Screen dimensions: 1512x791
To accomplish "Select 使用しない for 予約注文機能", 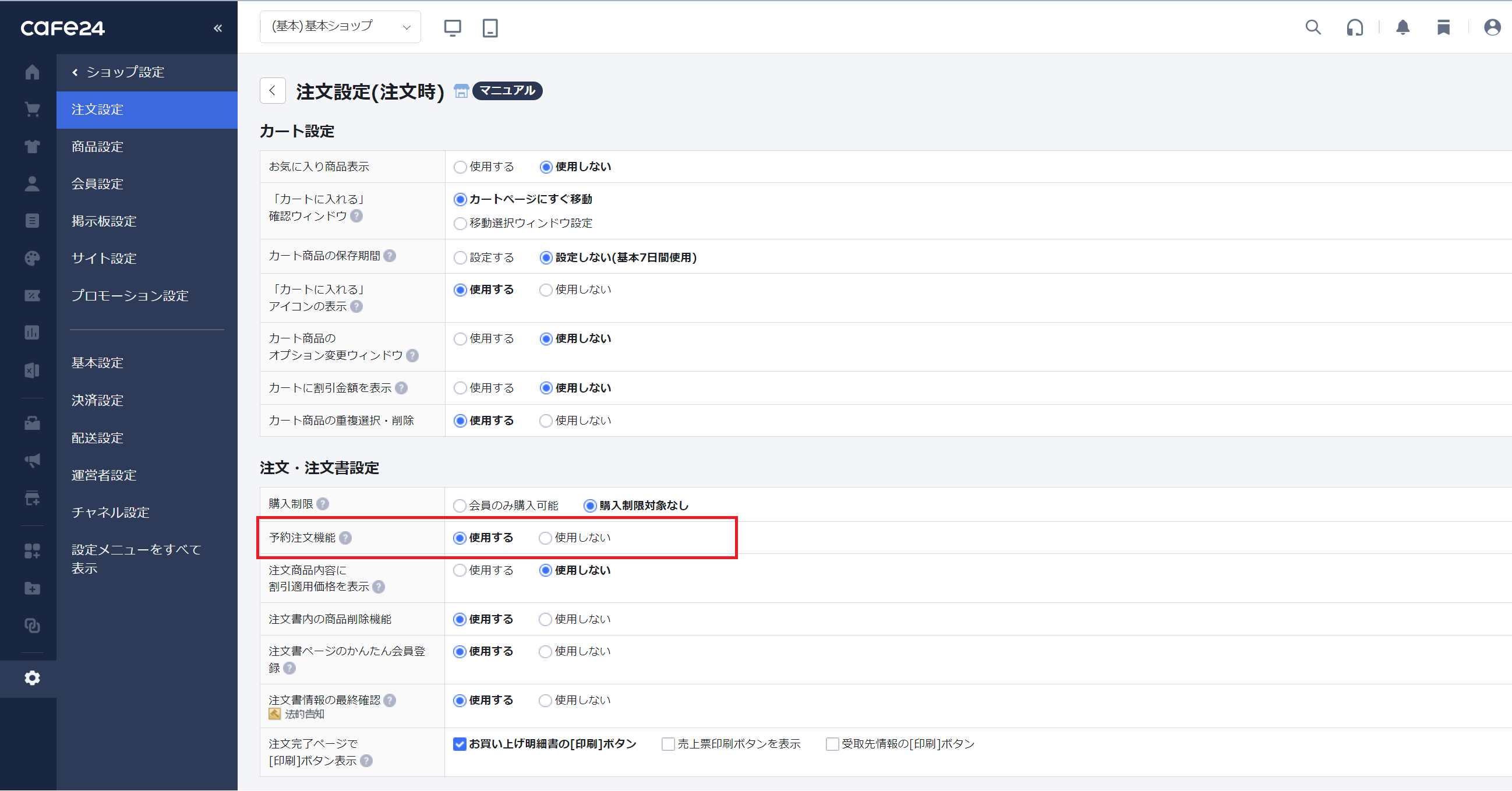I will (x=545, y=538).
